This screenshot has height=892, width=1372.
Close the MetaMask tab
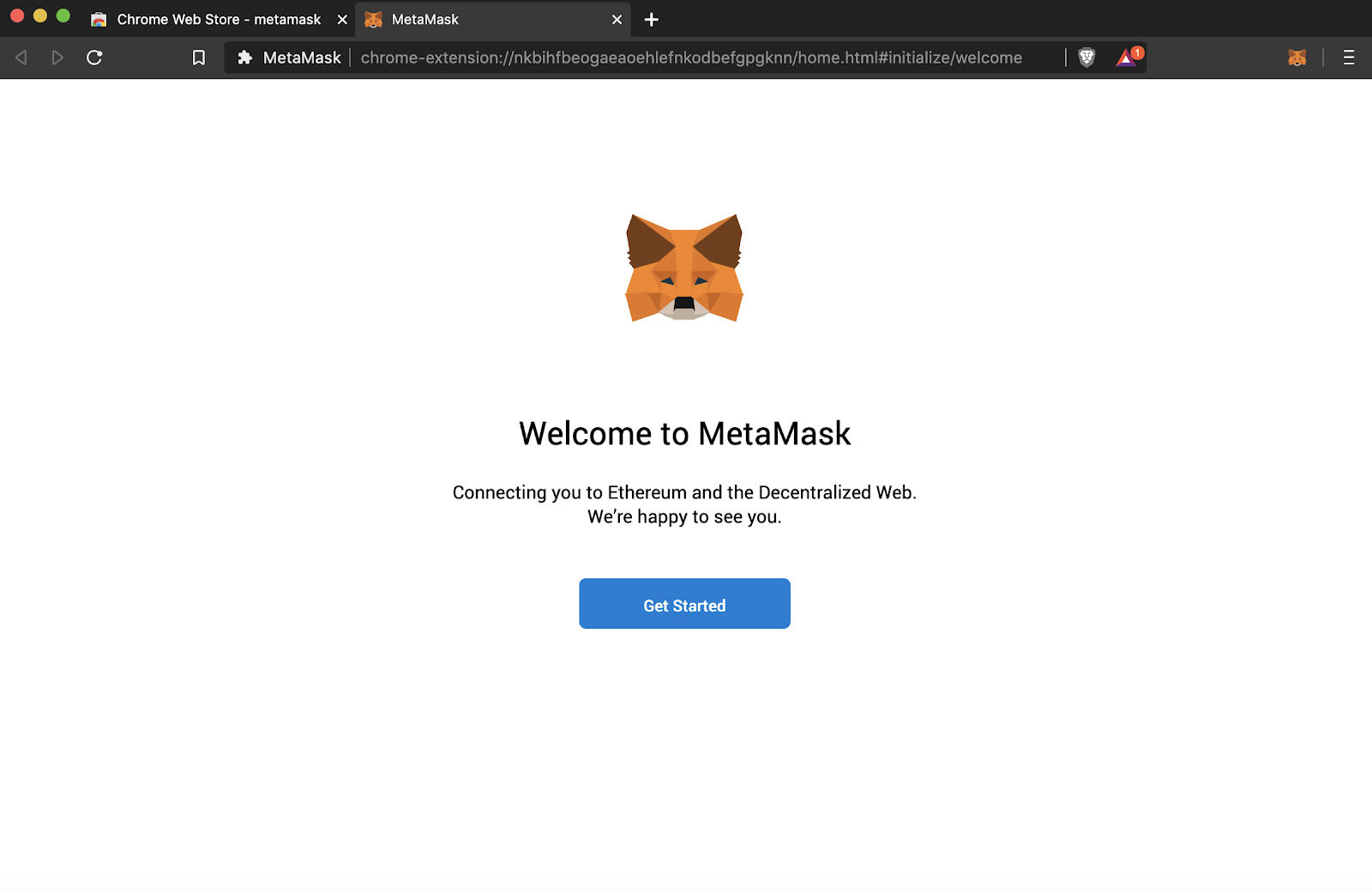point(617,19)
